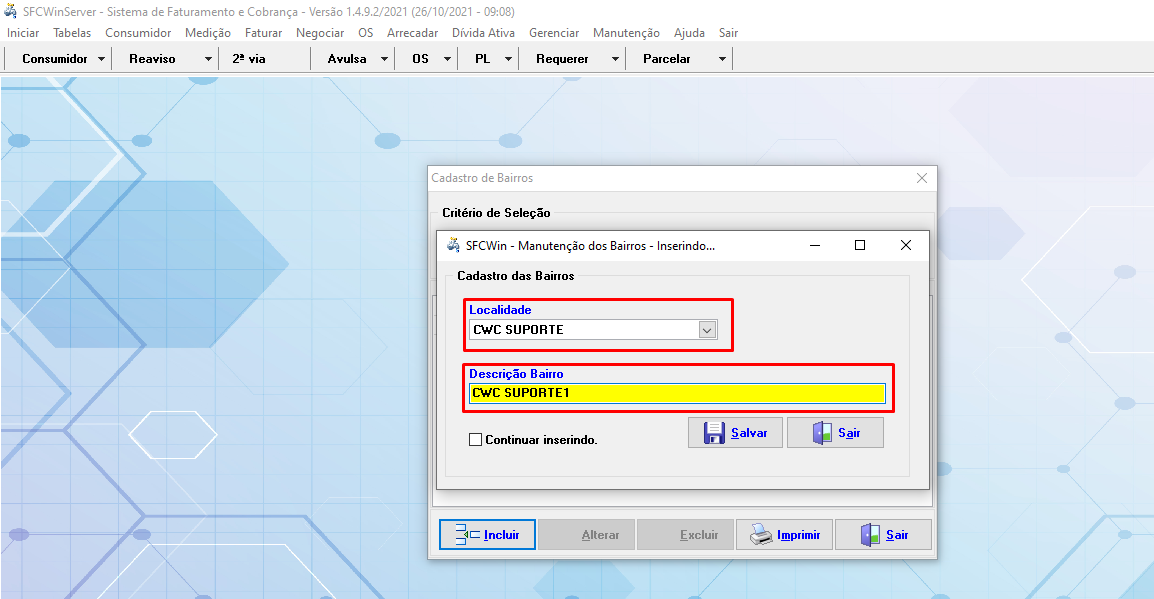The image size is (1154, 599).
Task: Enable the Continuar inserindo checkbox
Action: point(476,439)
